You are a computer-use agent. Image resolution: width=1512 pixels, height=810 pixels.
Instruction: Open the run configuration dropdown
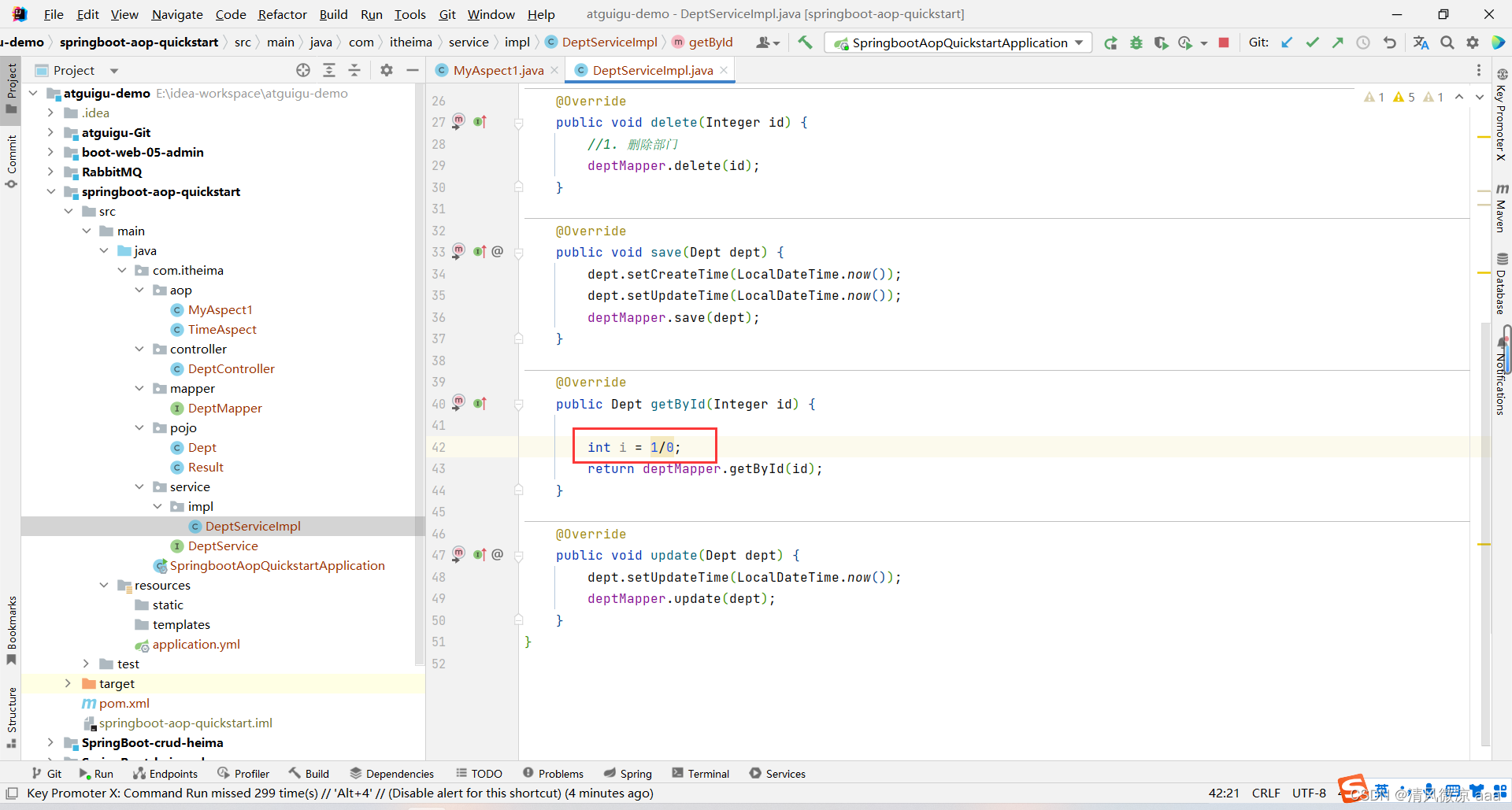(x=958, y=43)
